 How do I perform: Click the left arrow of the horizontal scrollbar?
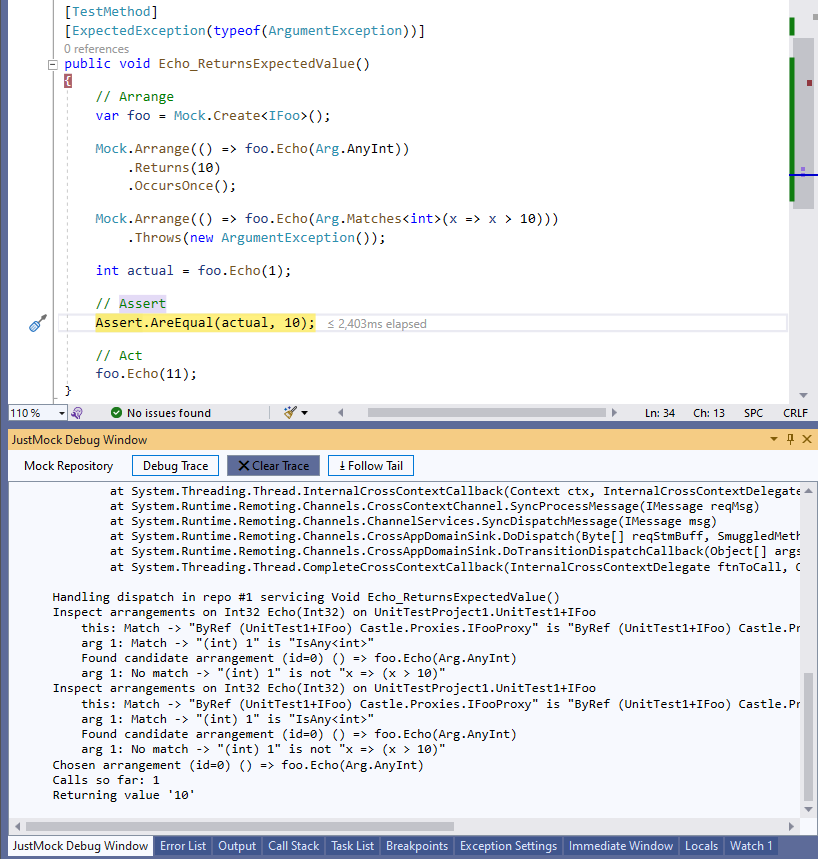coord(340,412)
